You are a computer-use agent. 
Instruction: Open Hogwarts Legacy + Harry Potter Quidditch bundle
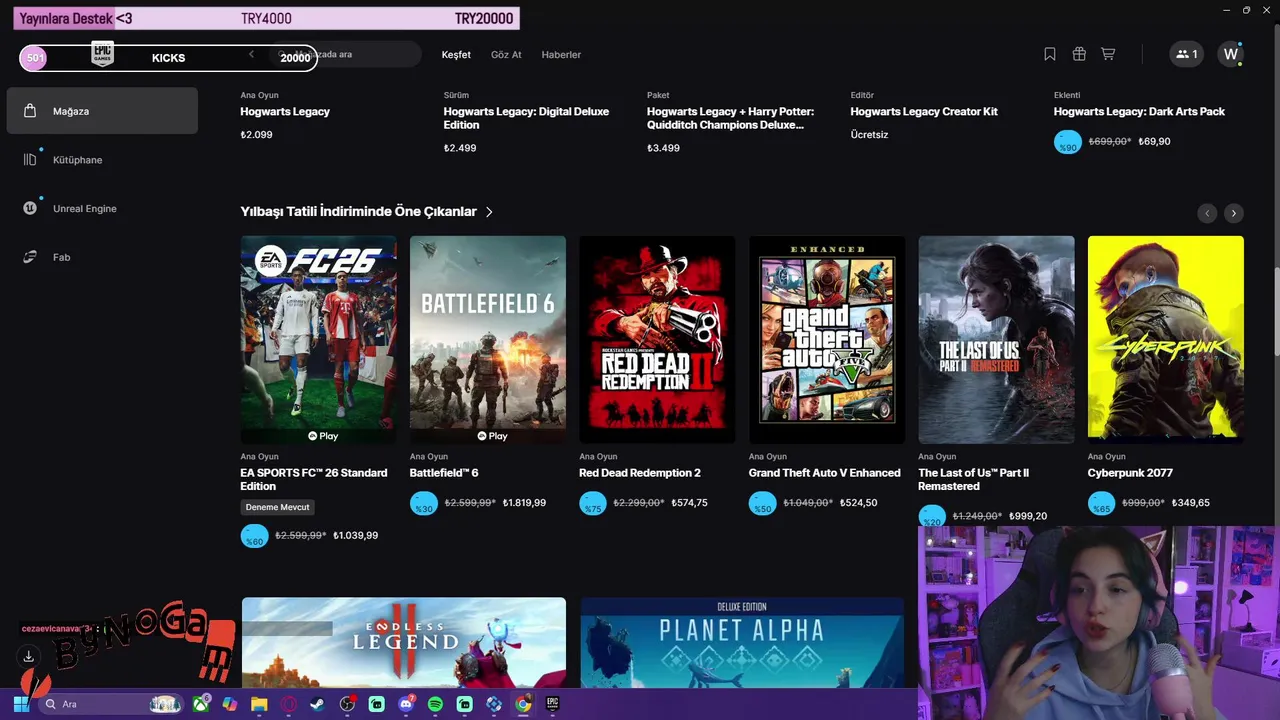730,118
